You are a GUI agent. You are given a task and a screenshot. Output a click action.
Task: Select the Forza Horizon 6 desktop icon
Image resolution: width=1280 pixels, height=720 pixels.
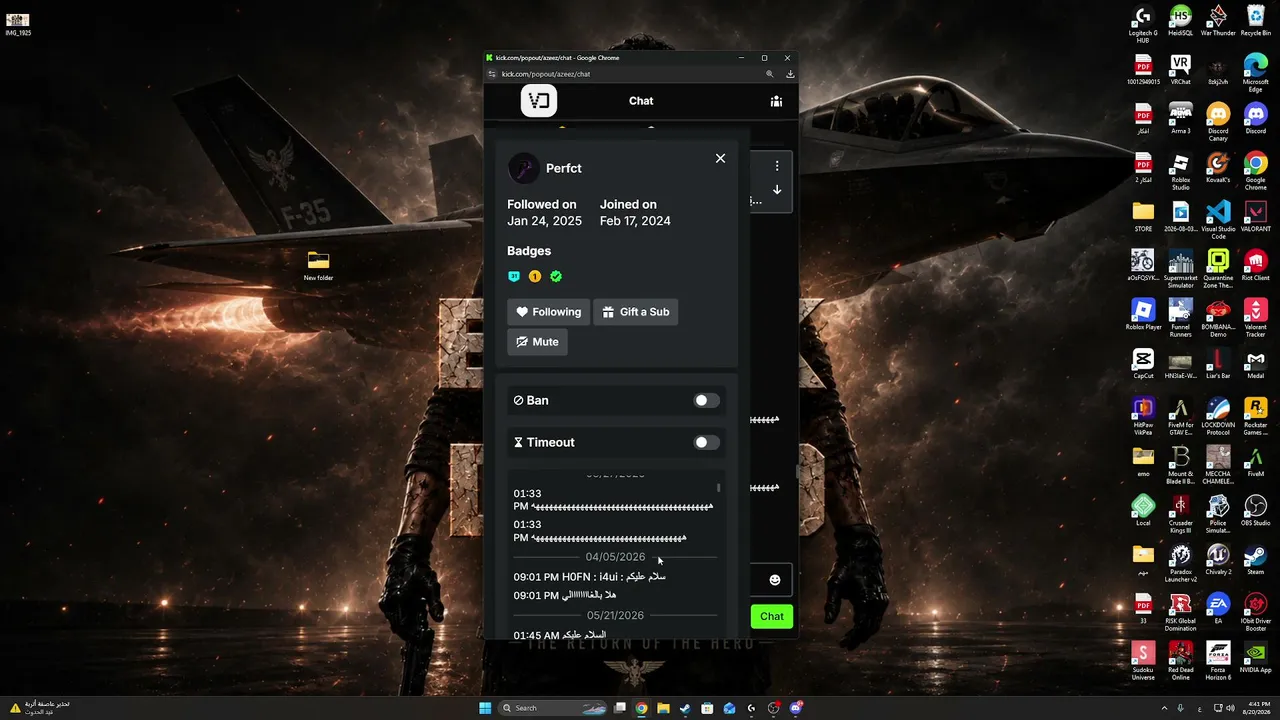pos(1218,660)
